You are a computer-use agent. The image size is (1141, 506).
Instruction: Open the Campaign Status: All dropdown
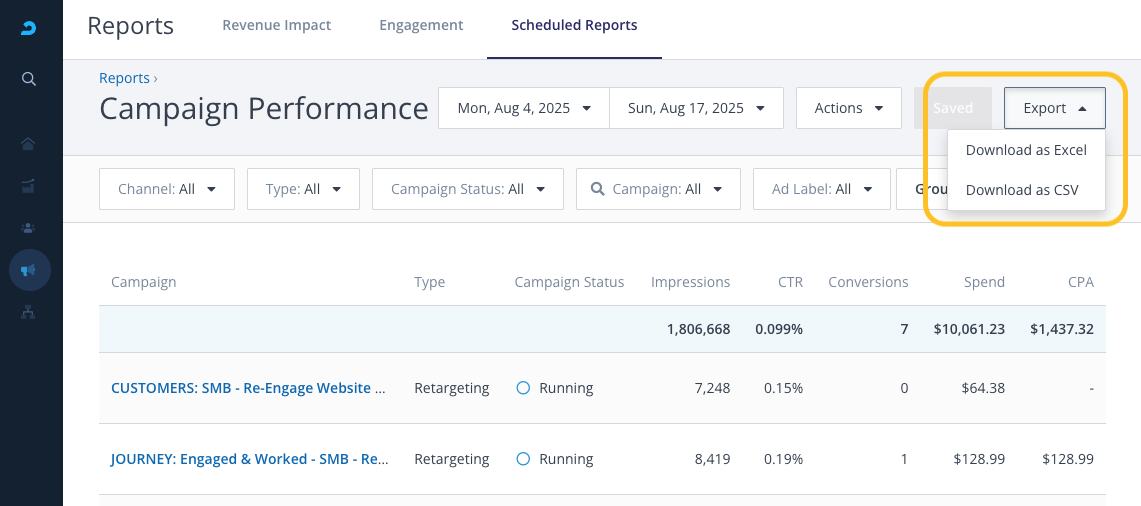[468, 189]
